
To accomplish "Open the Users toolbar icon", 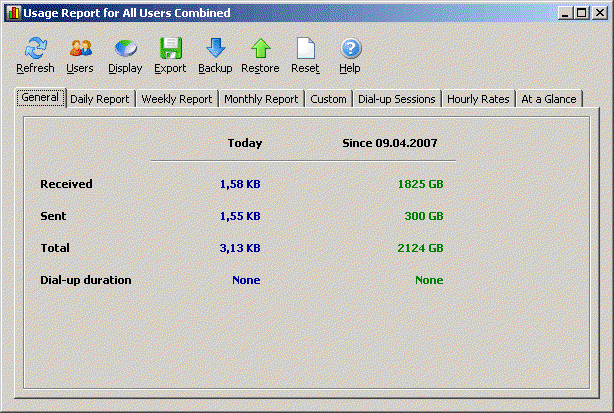I will click(80, 49).
